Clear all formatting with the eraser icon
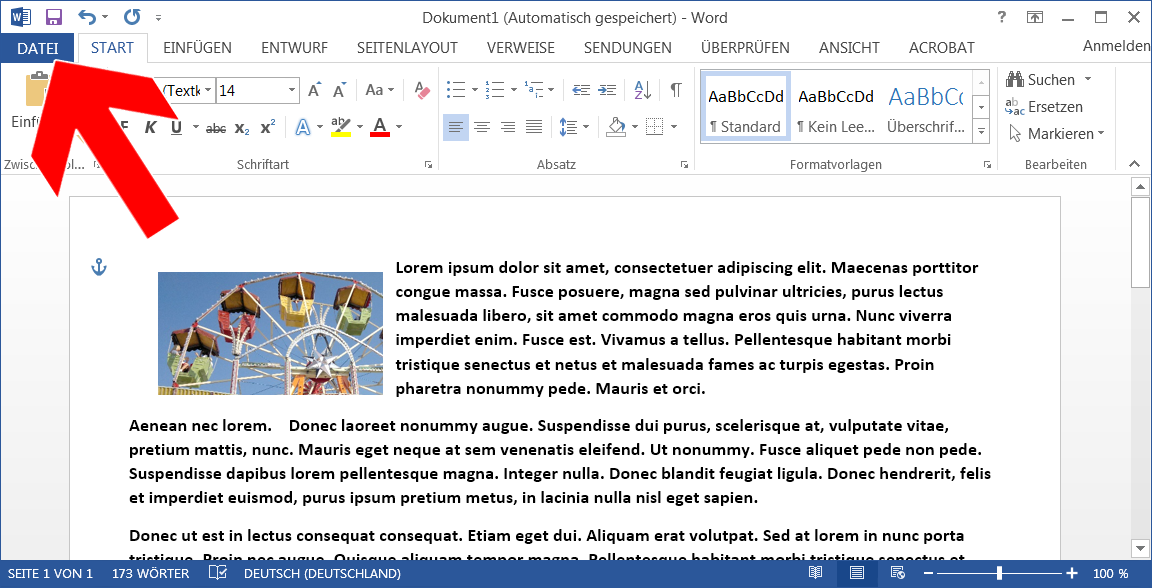 (421, 90)
